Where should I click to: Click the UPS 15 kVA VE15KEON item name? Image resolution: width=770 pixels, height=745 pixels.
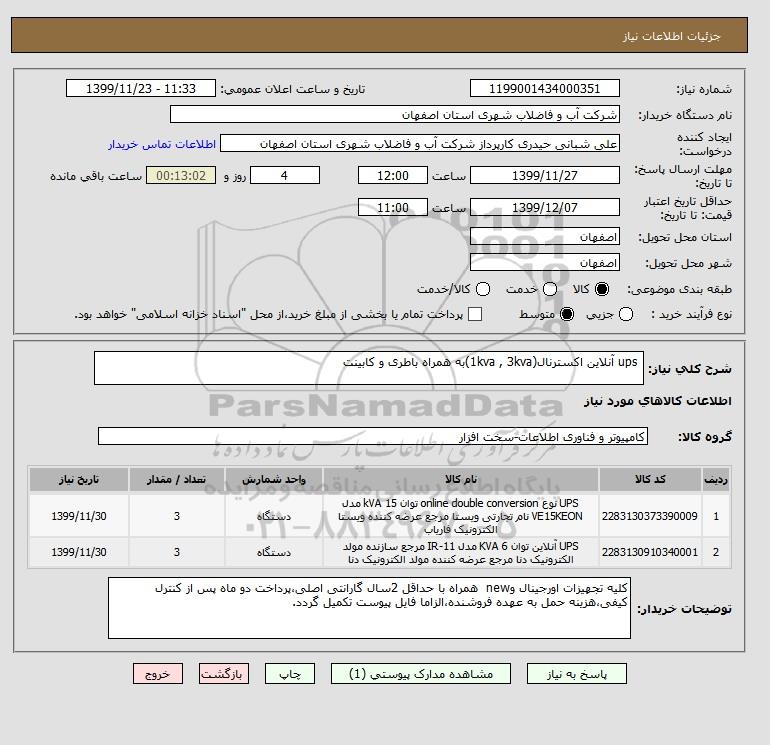pos(461,516)
